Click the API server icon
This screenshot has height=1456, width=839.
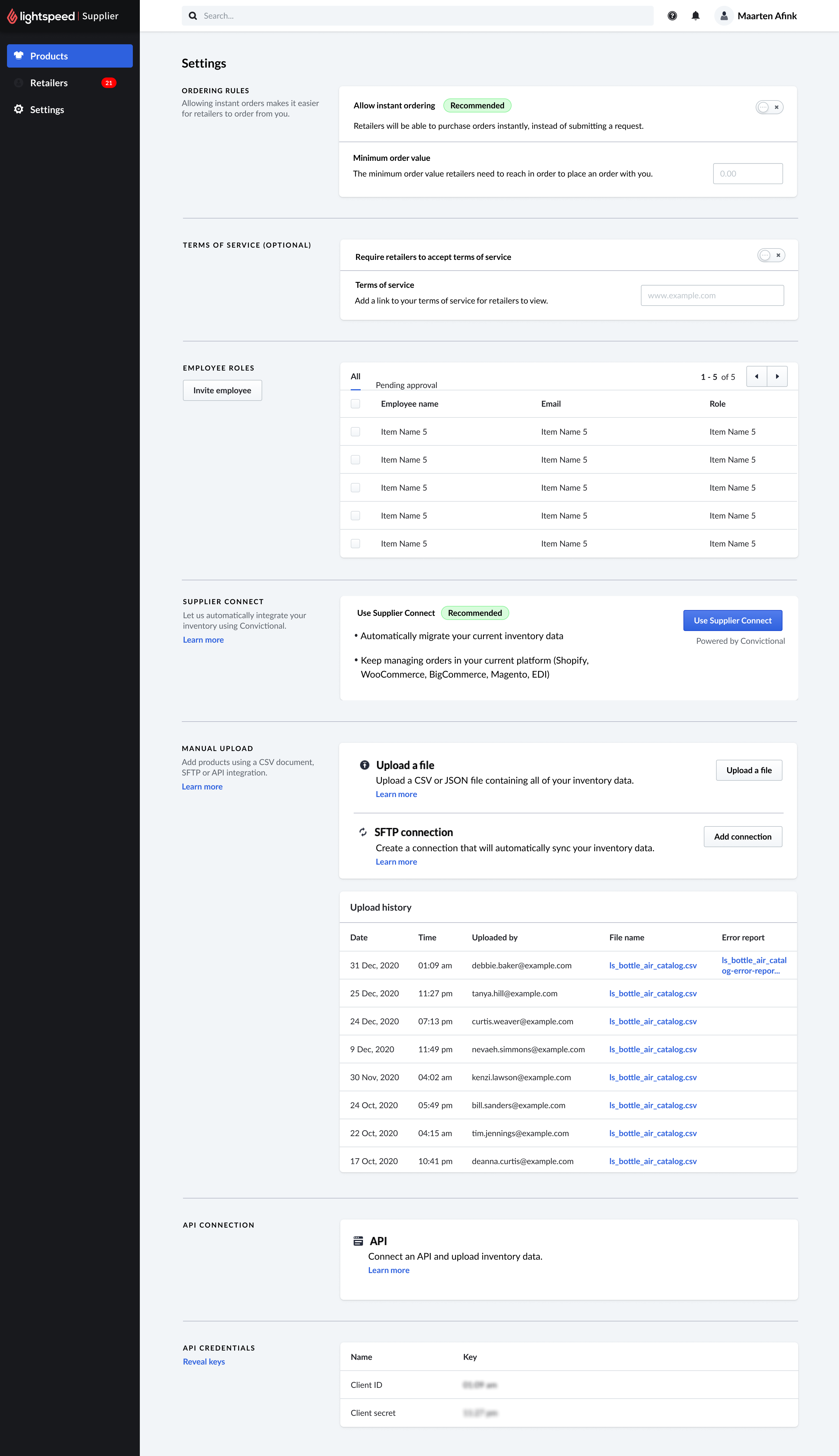[x=358, y=1241]
